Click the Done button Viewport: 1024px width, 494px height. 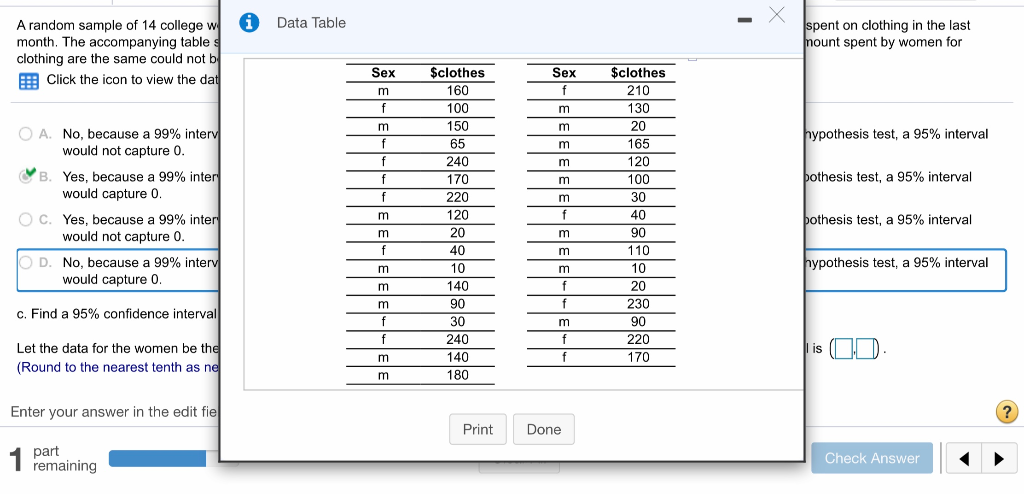544,429
